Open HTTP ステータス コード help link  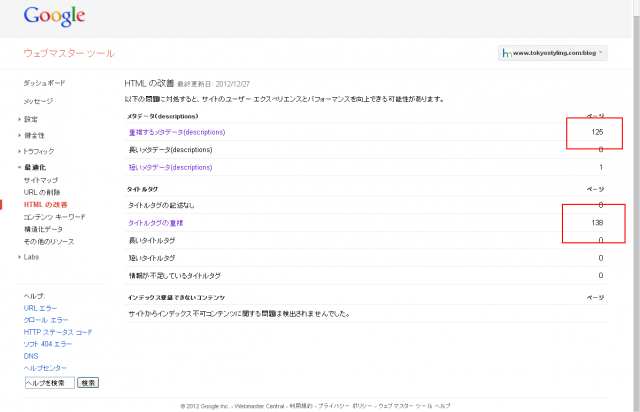point(58,332)
